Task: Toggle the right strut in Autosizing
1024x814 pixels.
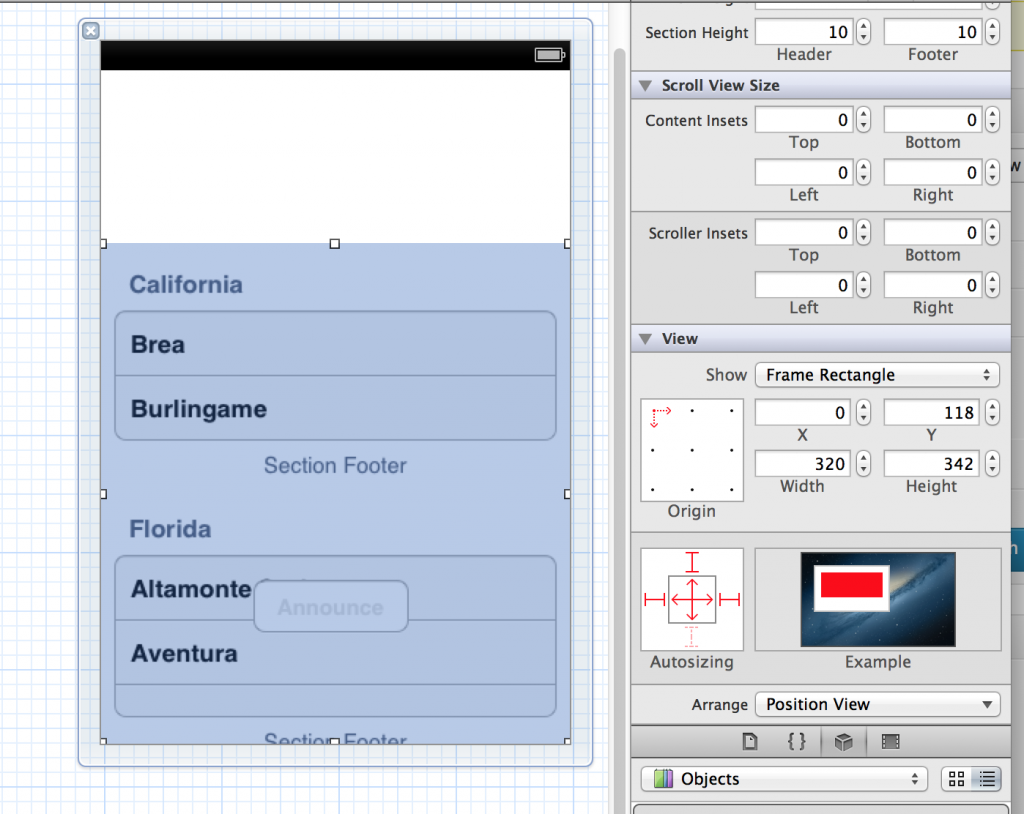Action: pos(729,599)
